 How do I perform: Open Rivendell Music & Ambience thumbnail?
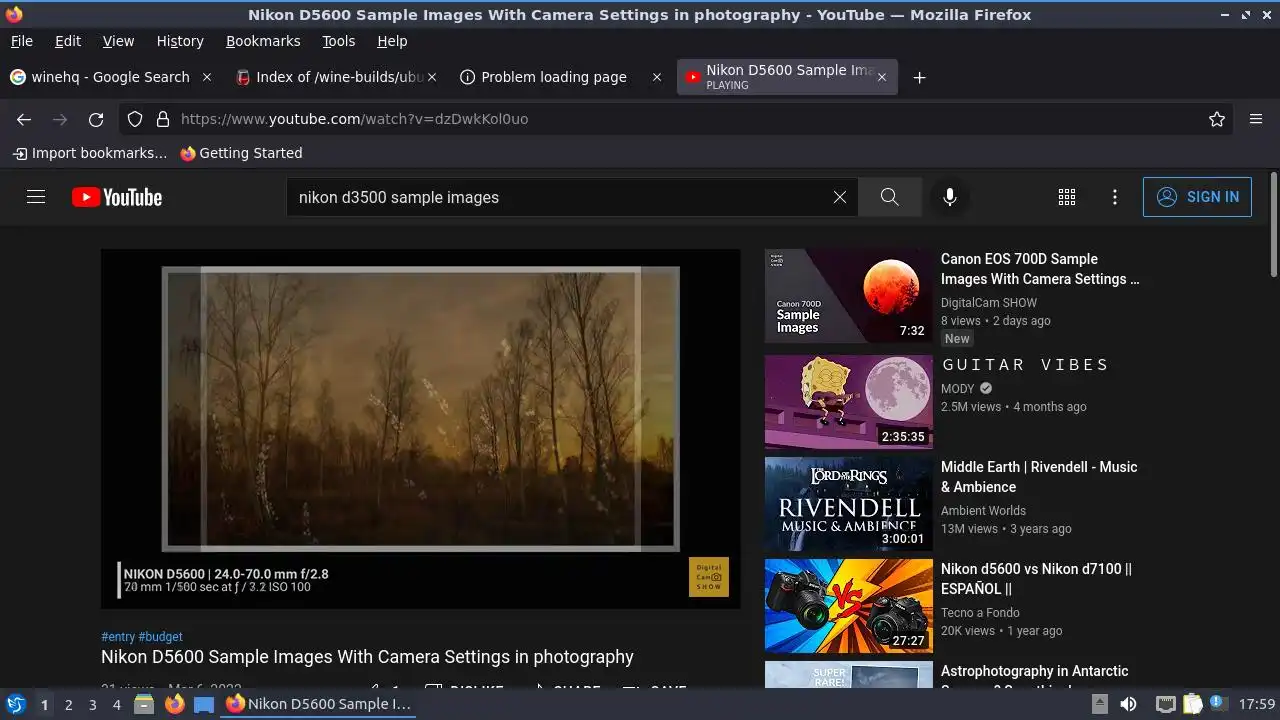click(849, 504)
